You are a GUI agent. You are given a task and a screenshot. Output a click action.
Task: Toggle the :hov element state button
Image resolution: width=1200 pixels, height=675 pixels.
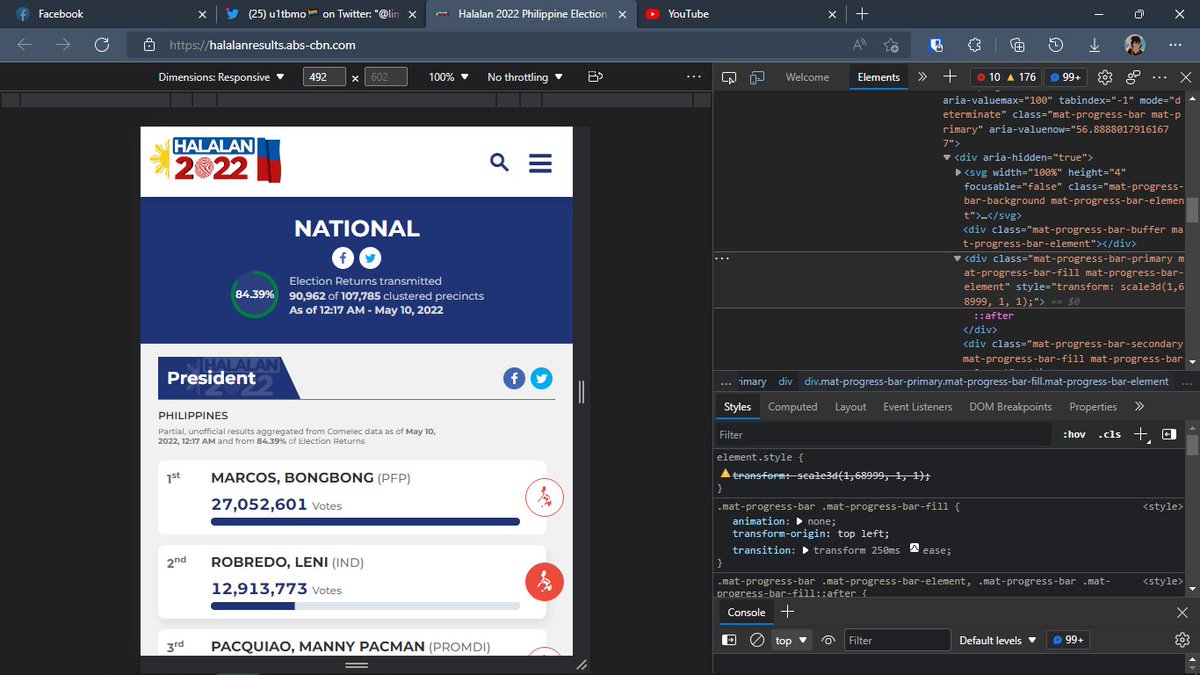pyautogui.click(x=1075, y=435)
